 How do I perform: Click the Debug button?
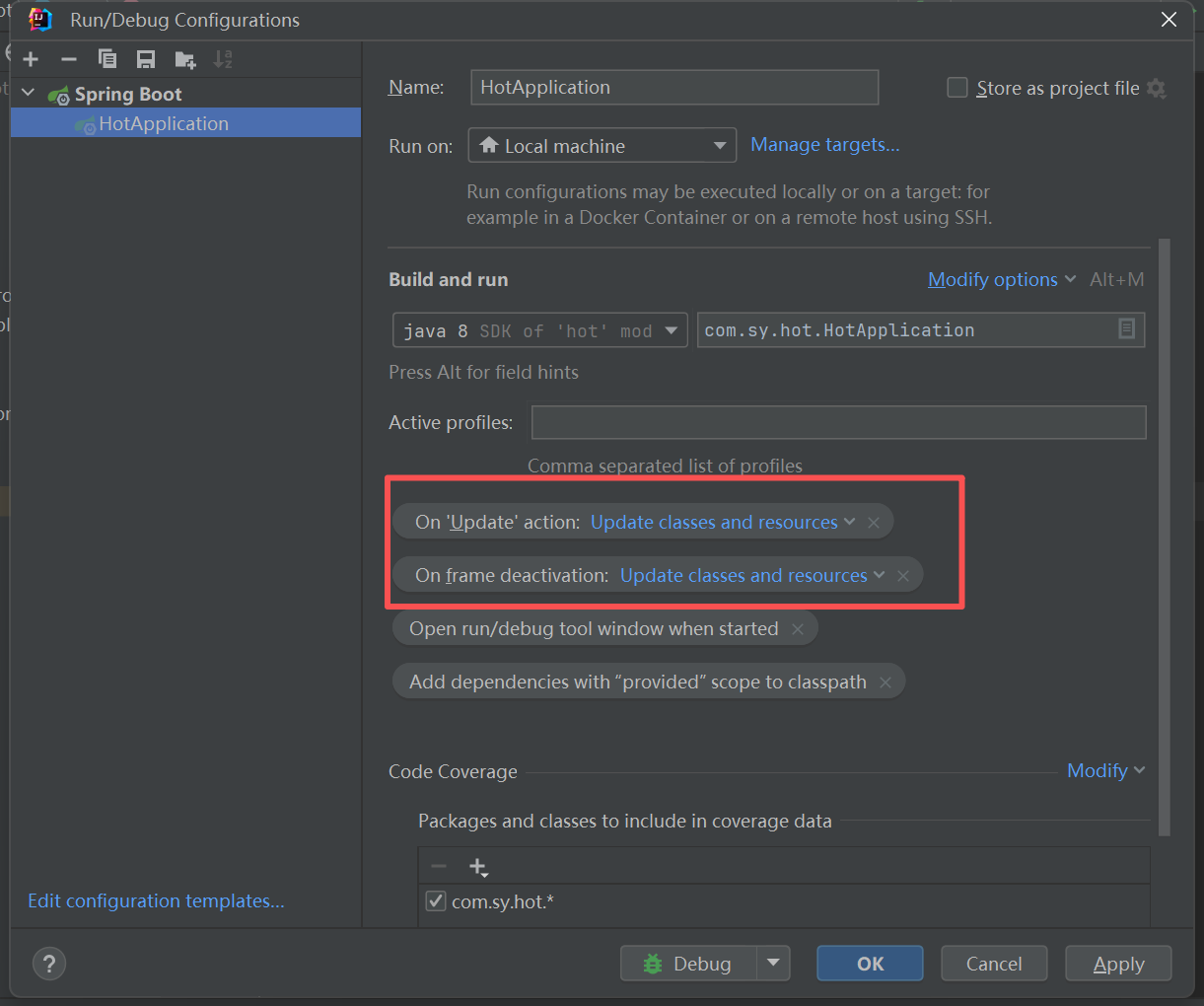688,964
